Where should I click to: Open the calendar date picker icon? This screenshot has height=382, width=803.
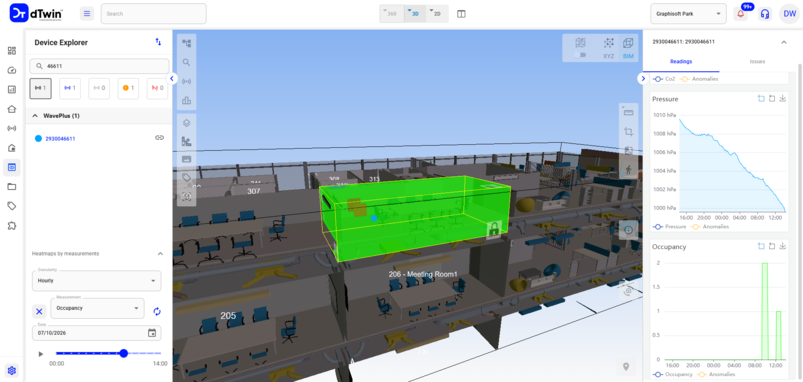(x=152, y=333)
